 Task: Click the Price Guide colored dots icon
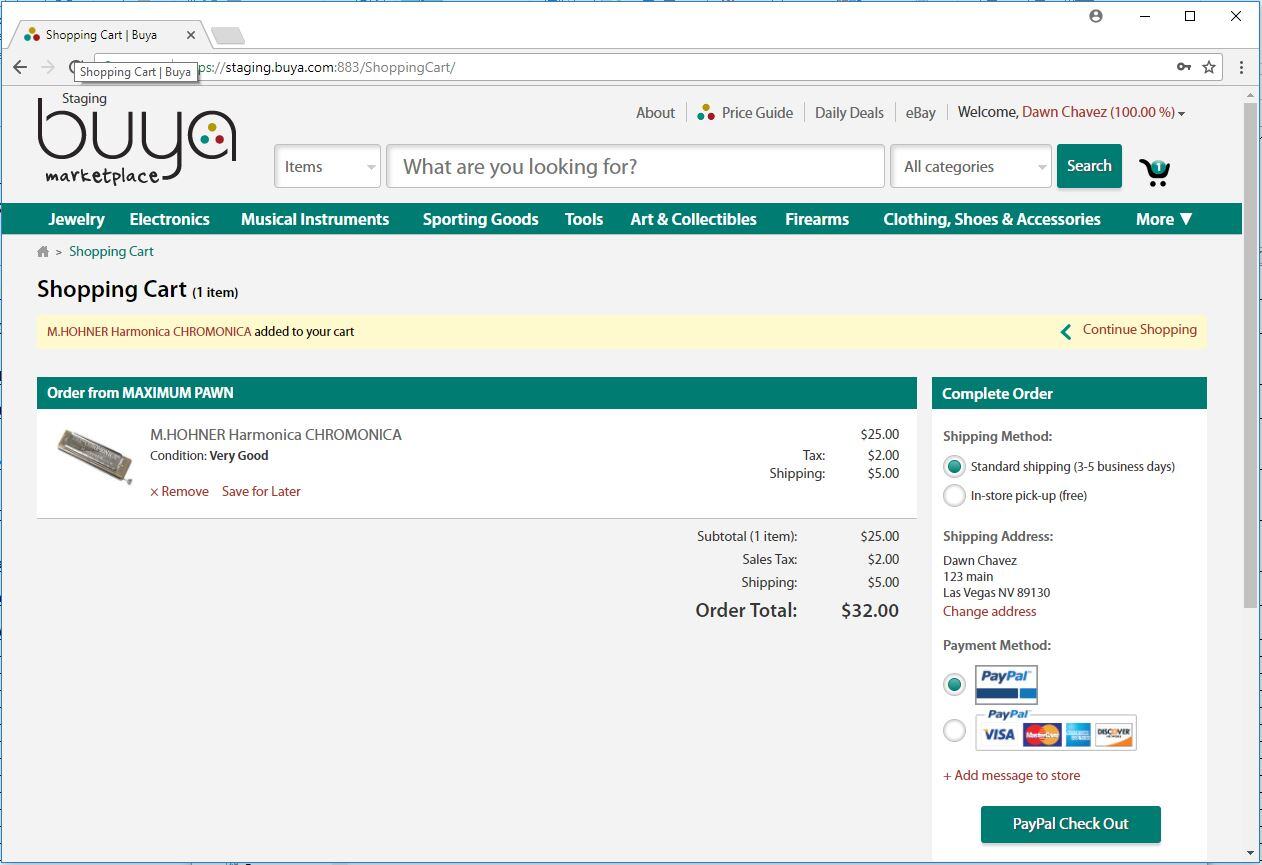(x=706, y=112)
